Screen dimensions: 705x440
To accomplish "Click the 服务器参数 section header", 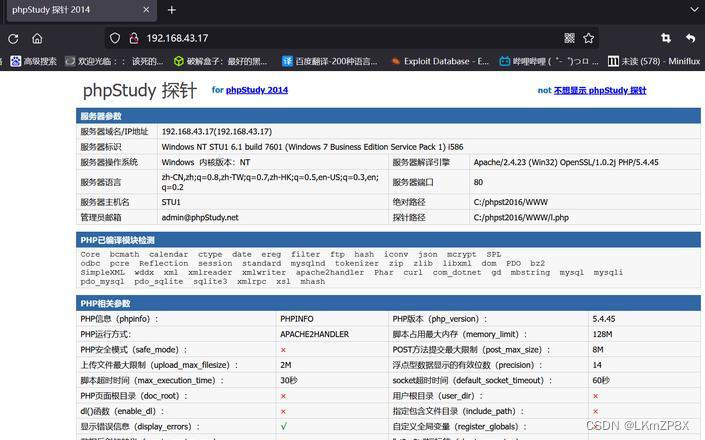I will coord(388,116).
